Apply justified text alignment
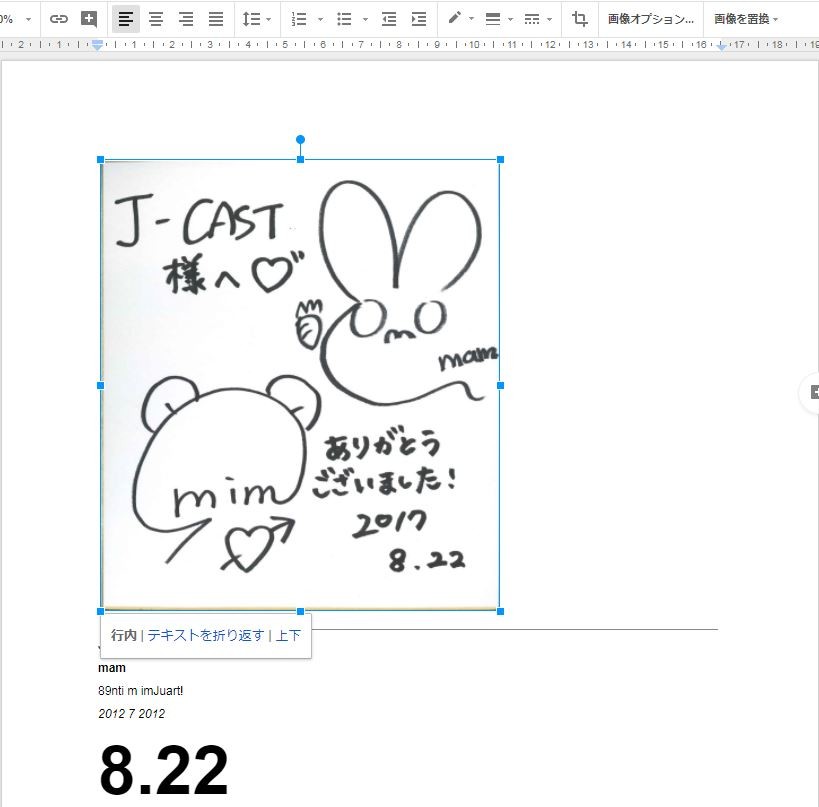 click(x=216, y=19)
